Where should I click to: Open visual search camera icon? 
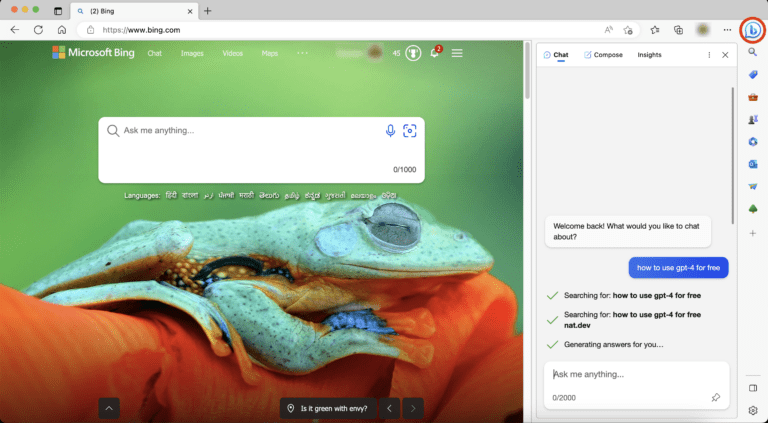409,131
